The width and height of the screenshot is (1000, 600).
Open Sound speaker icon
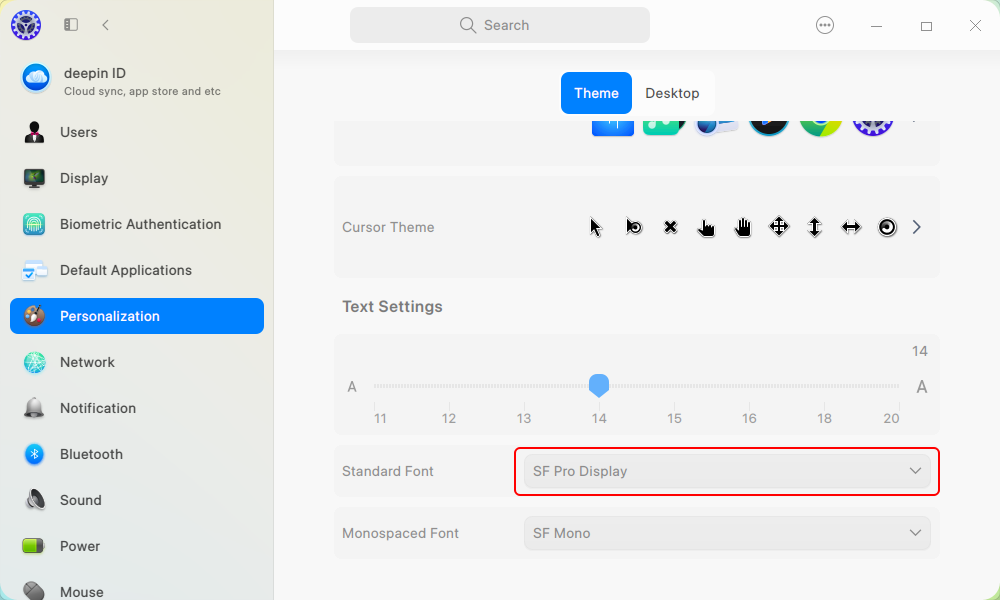34,500
